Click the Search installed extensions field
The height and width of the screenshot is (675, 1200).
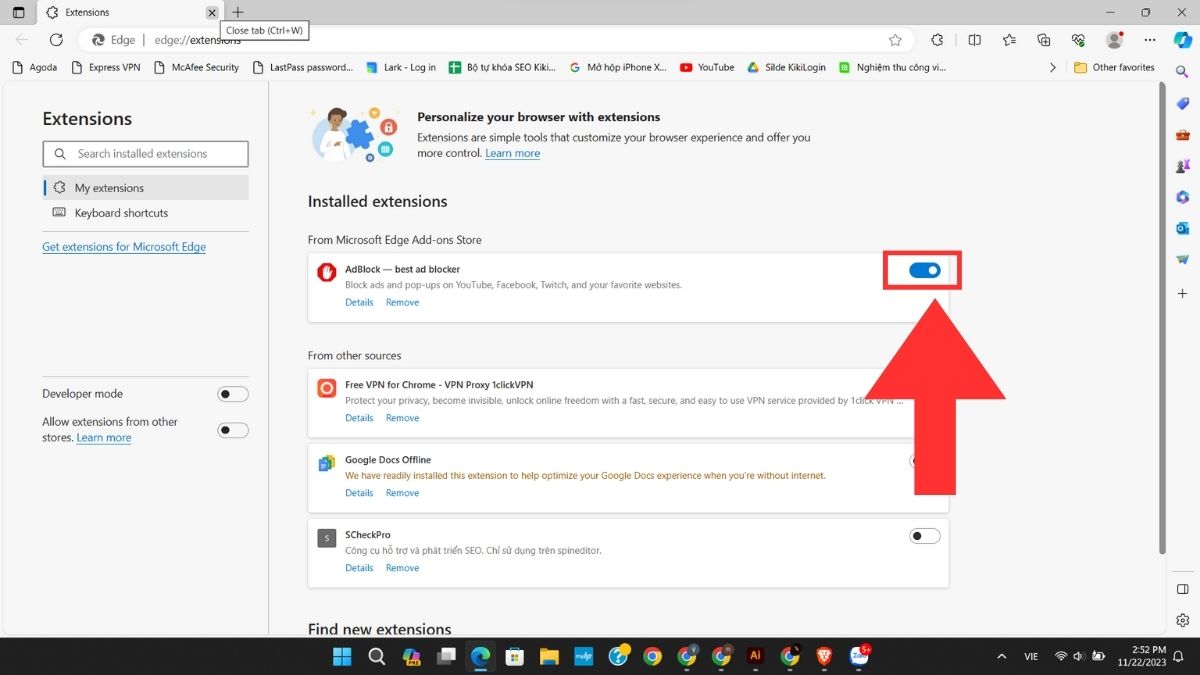[145, 153]
